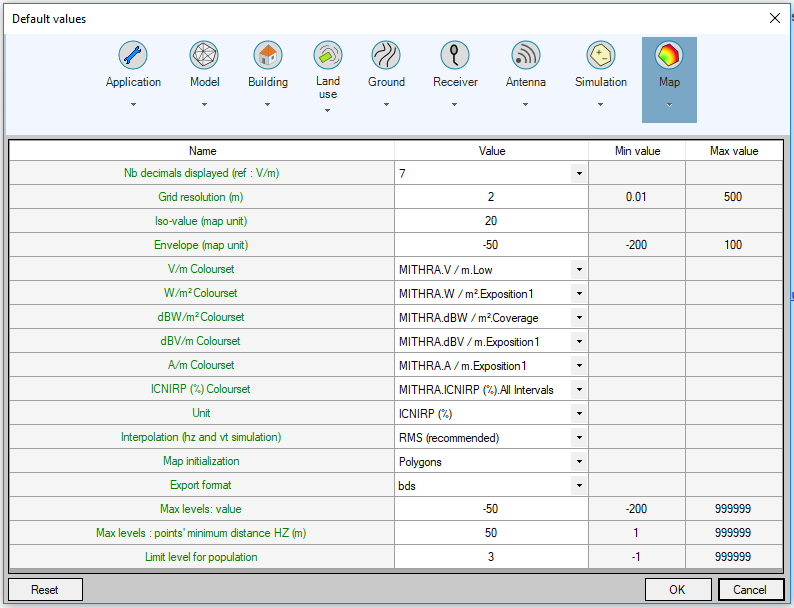Open Interpolation method dropdown arrow
Image resolution: width=794 pixels, height=608 pixels.
pos(579,437)
